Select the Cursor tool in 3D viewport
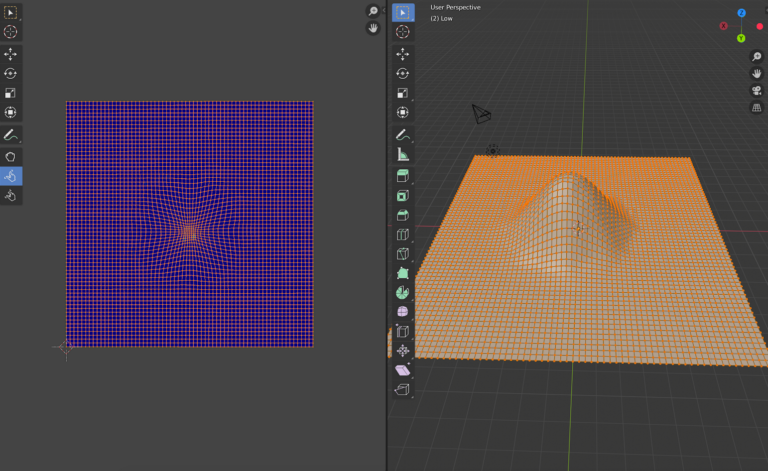Viewport: 768px width, 471px height. (403, 32)
